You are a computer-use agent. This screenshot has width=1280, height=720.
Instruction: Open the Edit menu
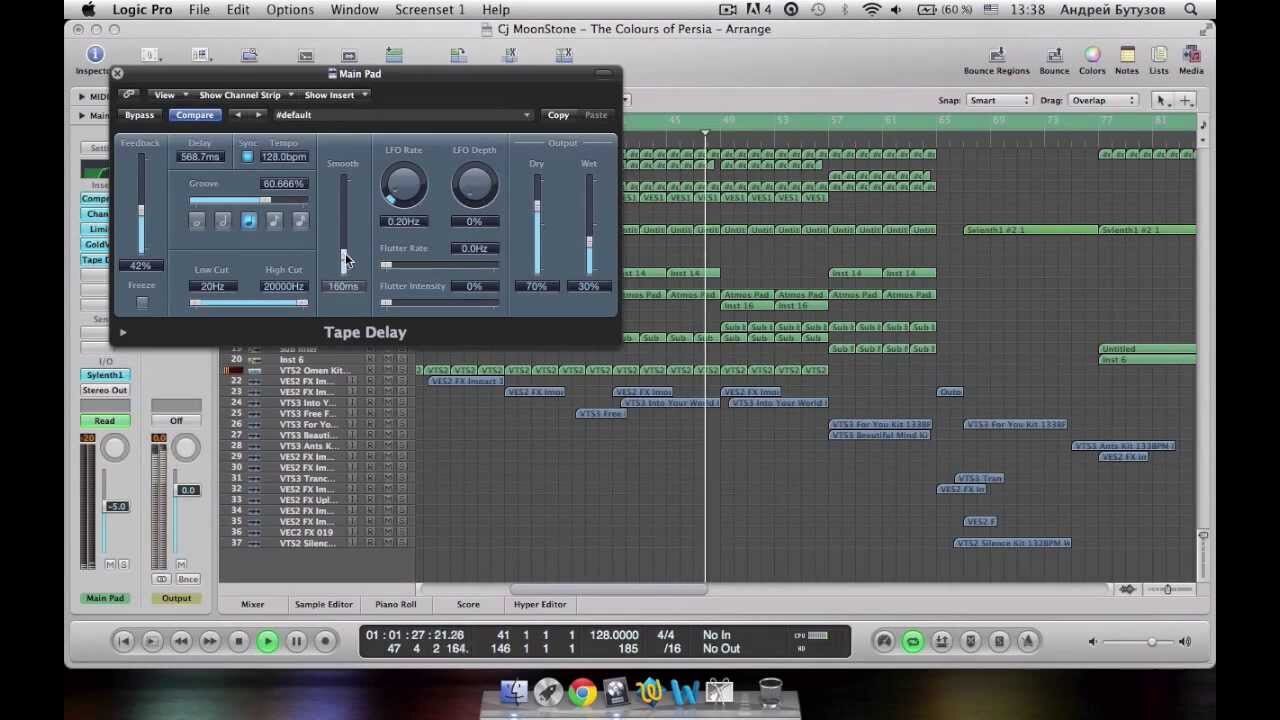tap(238, 9)
